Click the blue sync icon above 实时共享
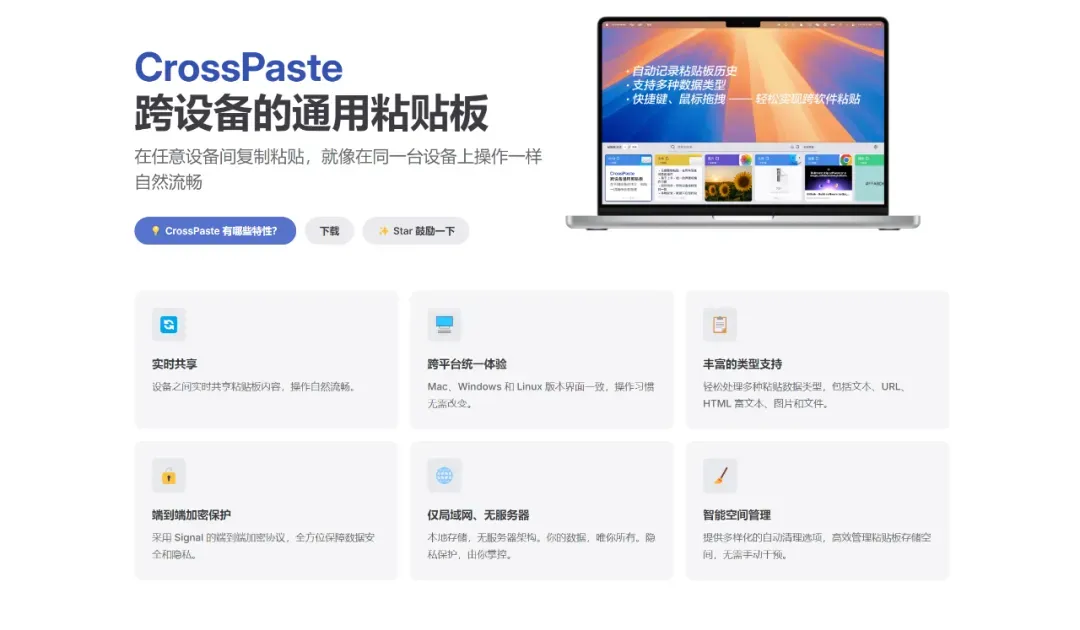 coord(169,324)
